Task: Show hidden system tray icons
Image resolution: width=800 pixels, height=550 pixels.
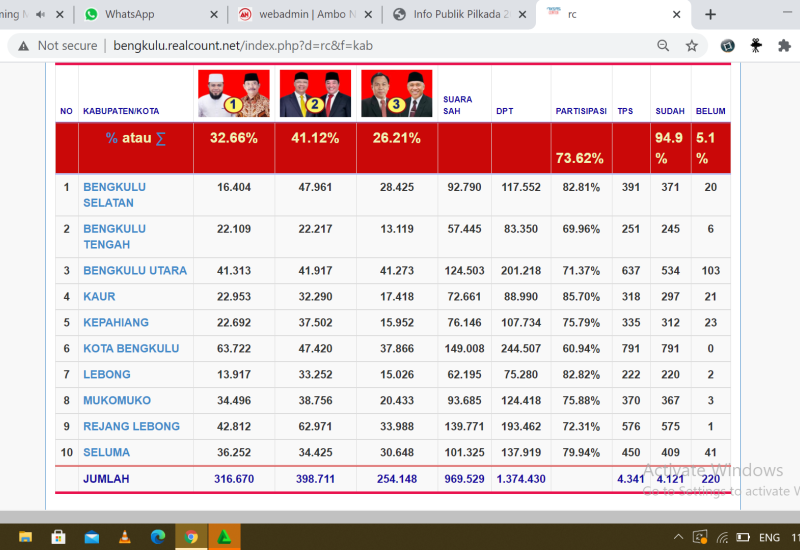Action: [678, 537]
